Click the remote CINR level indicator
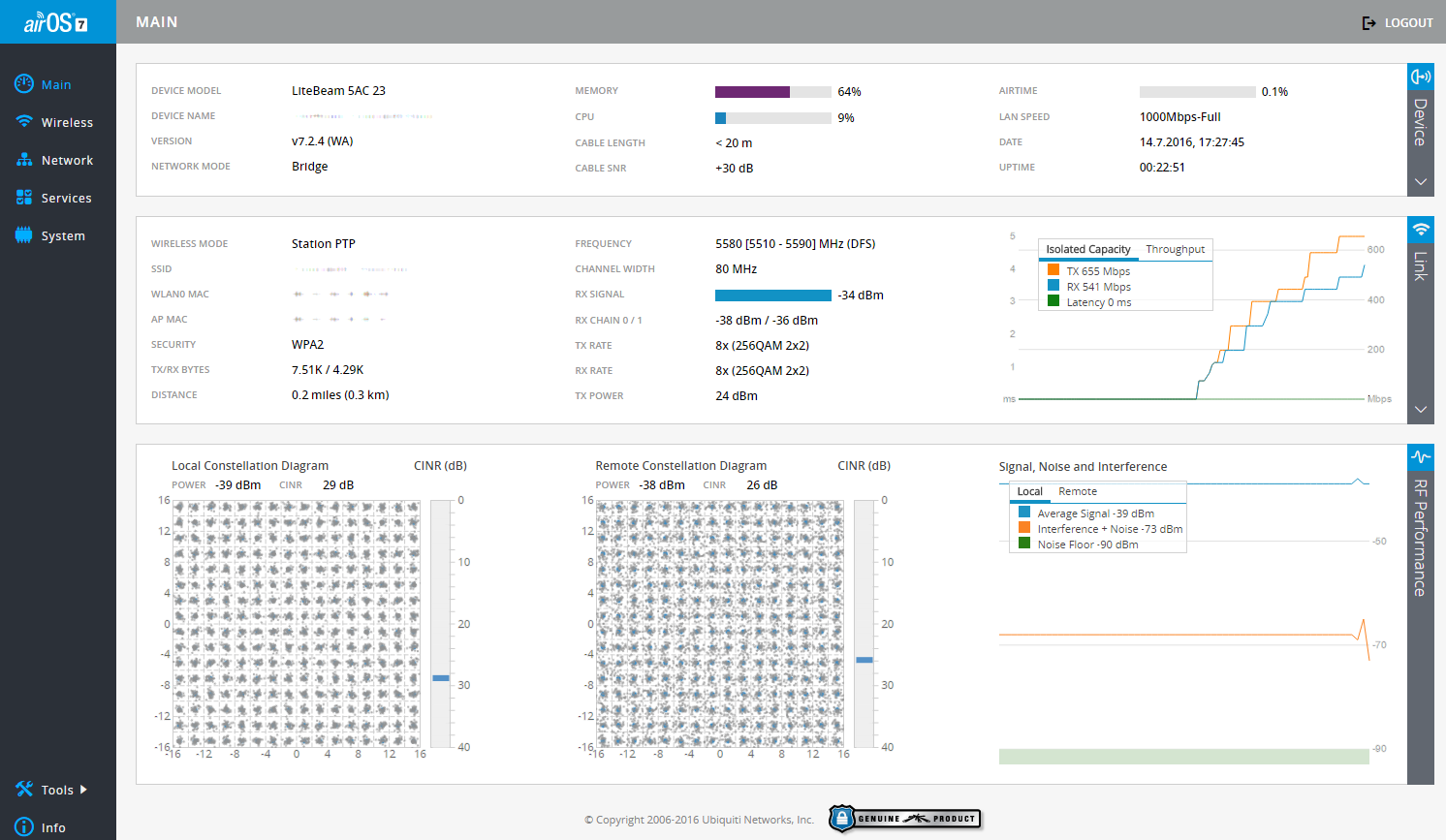1446x840 pixels. (864, 660)
